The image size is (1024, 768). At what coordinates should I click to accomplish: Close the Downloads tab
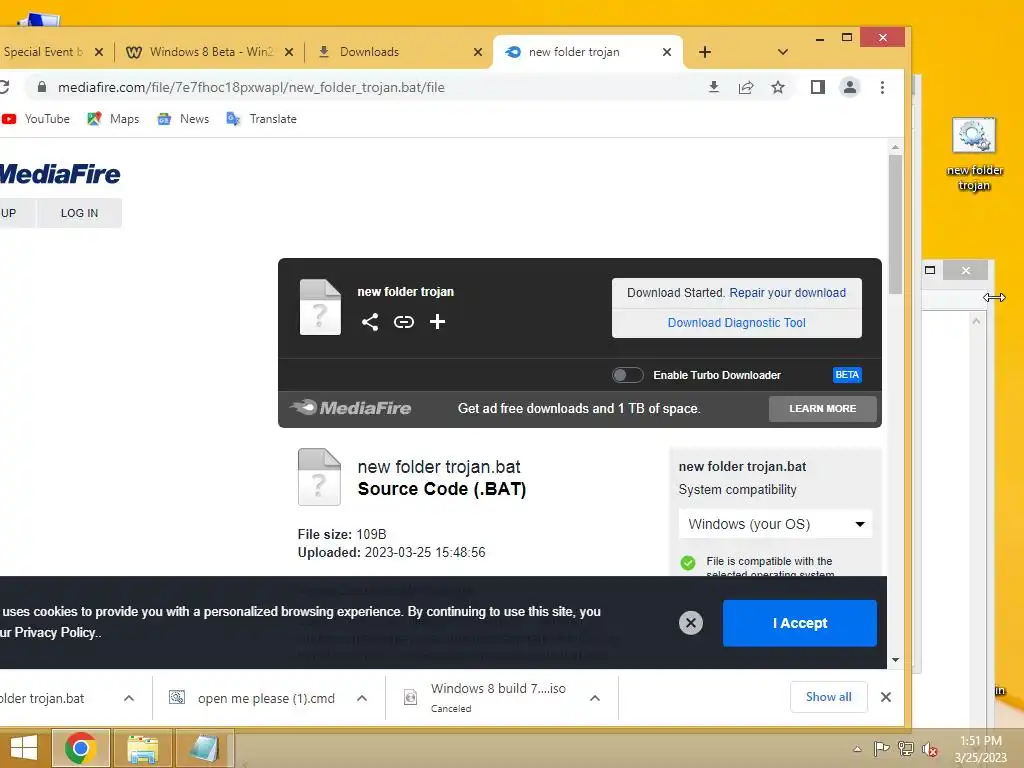[x=478, y=52]
